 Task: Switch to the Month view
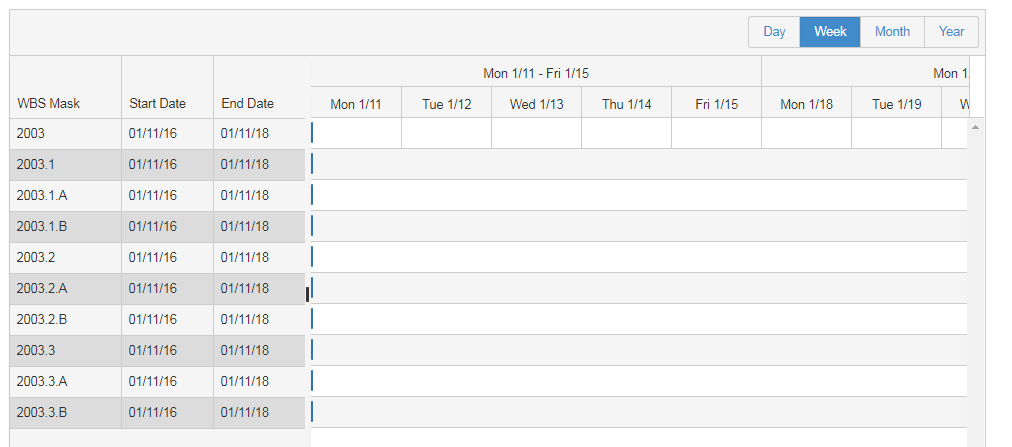892,32
